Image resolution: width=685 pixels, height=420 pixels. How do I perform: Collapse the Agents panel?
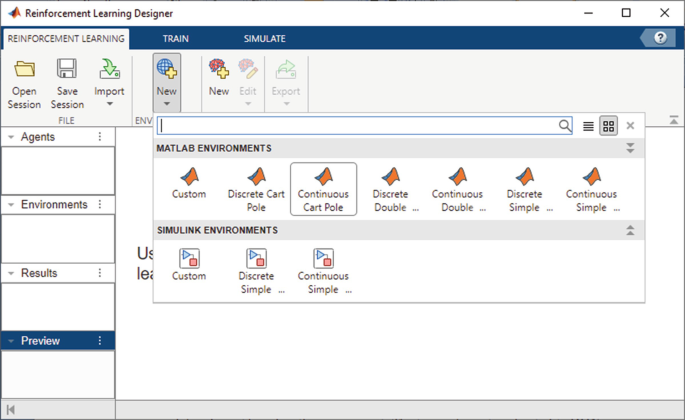pyautogui.click(x=11, y=137)
